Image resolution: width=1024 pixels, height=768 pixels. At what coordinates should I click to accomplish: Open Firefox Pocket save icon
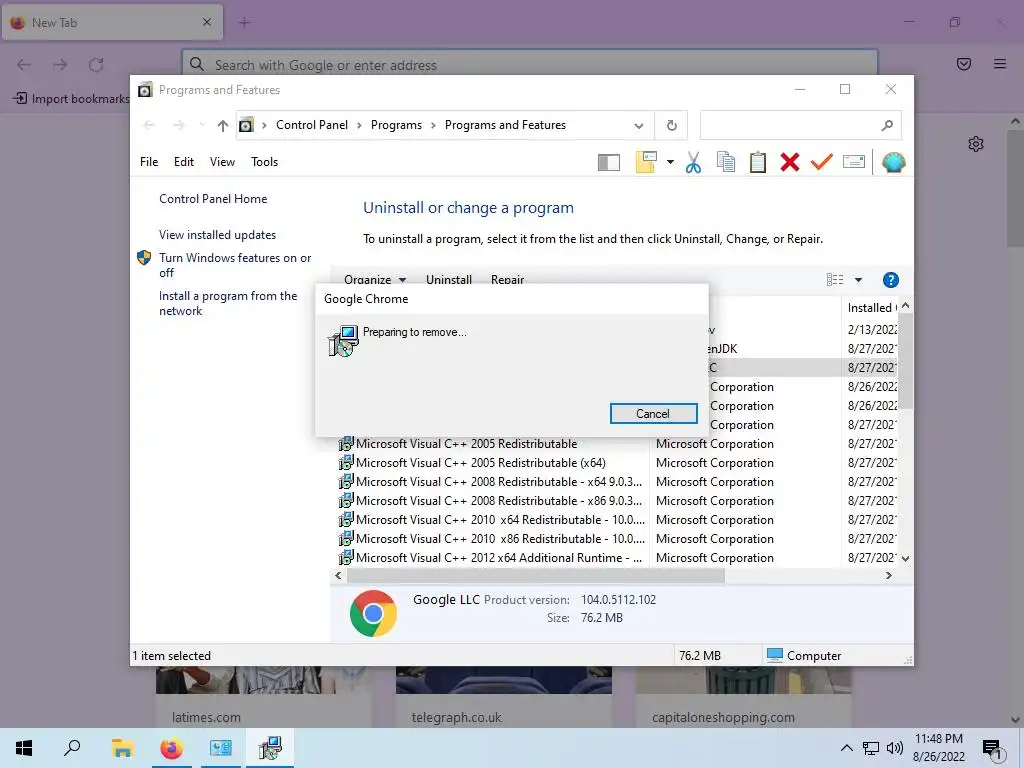[964, 64]
